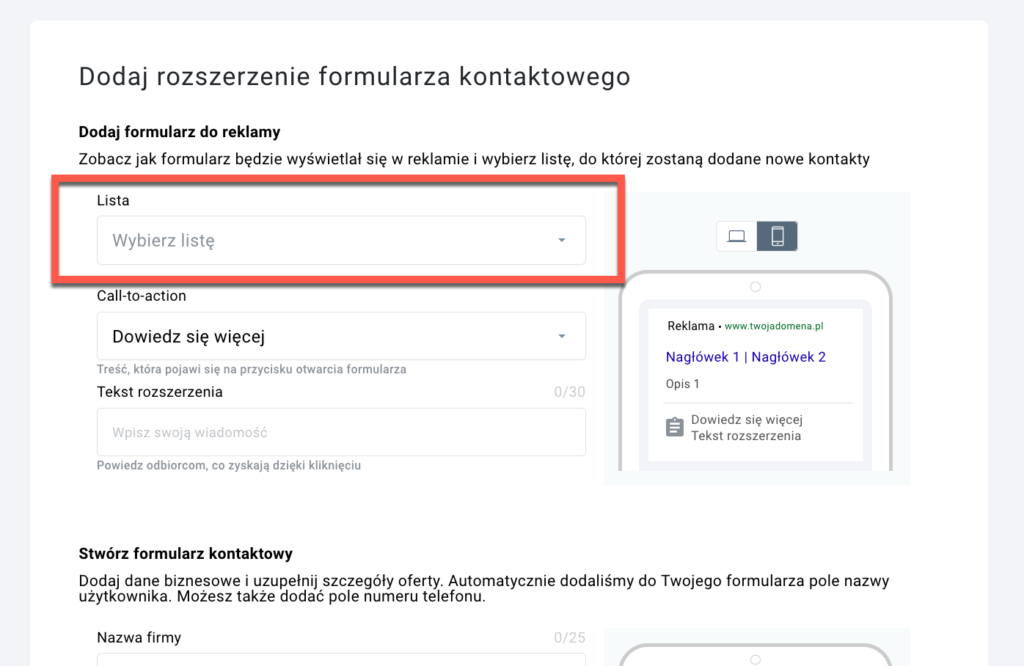Image resolution: width=1024 pixels, height=666 pixels.
Task: Click the www.twojadomena.pl URL in preview
Action: (774, 326)
